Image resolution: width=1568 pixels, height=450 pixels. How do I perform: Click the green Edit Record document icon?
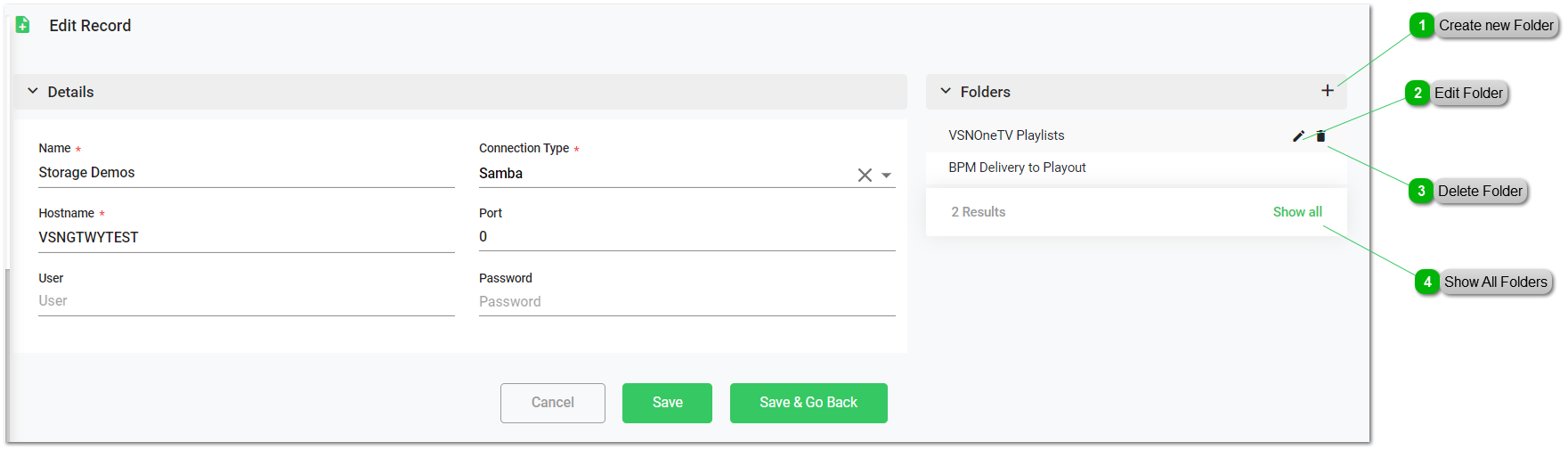[x=23, y=26]
